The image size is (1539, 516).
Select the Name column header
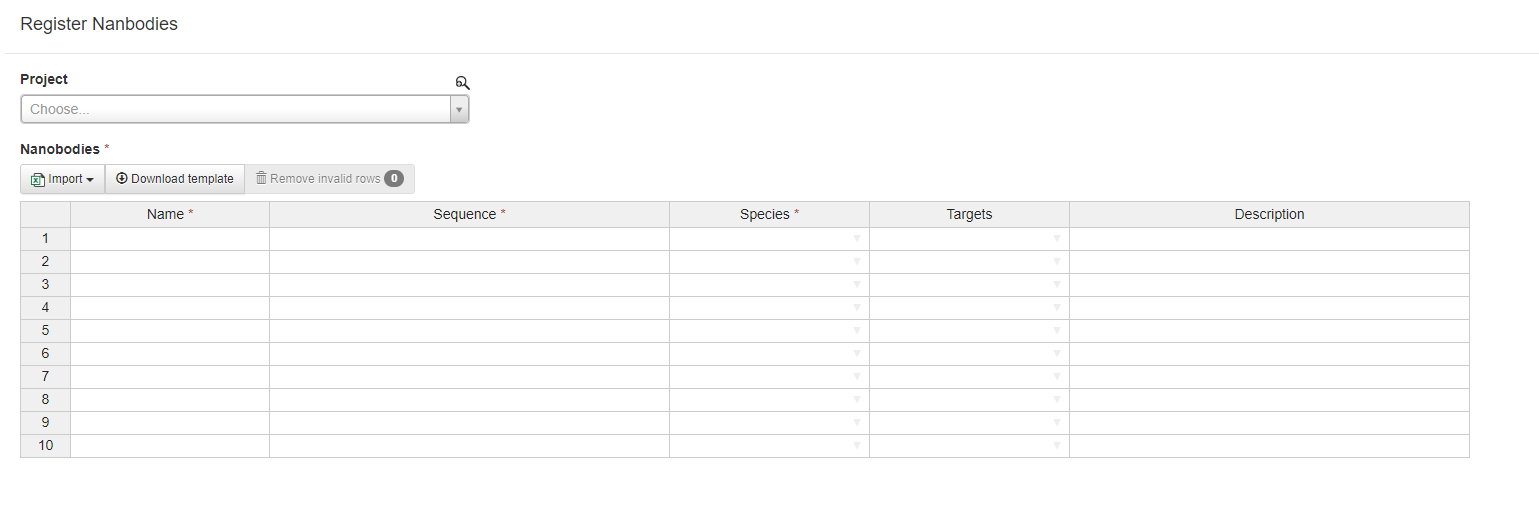(x=170, y=214)
